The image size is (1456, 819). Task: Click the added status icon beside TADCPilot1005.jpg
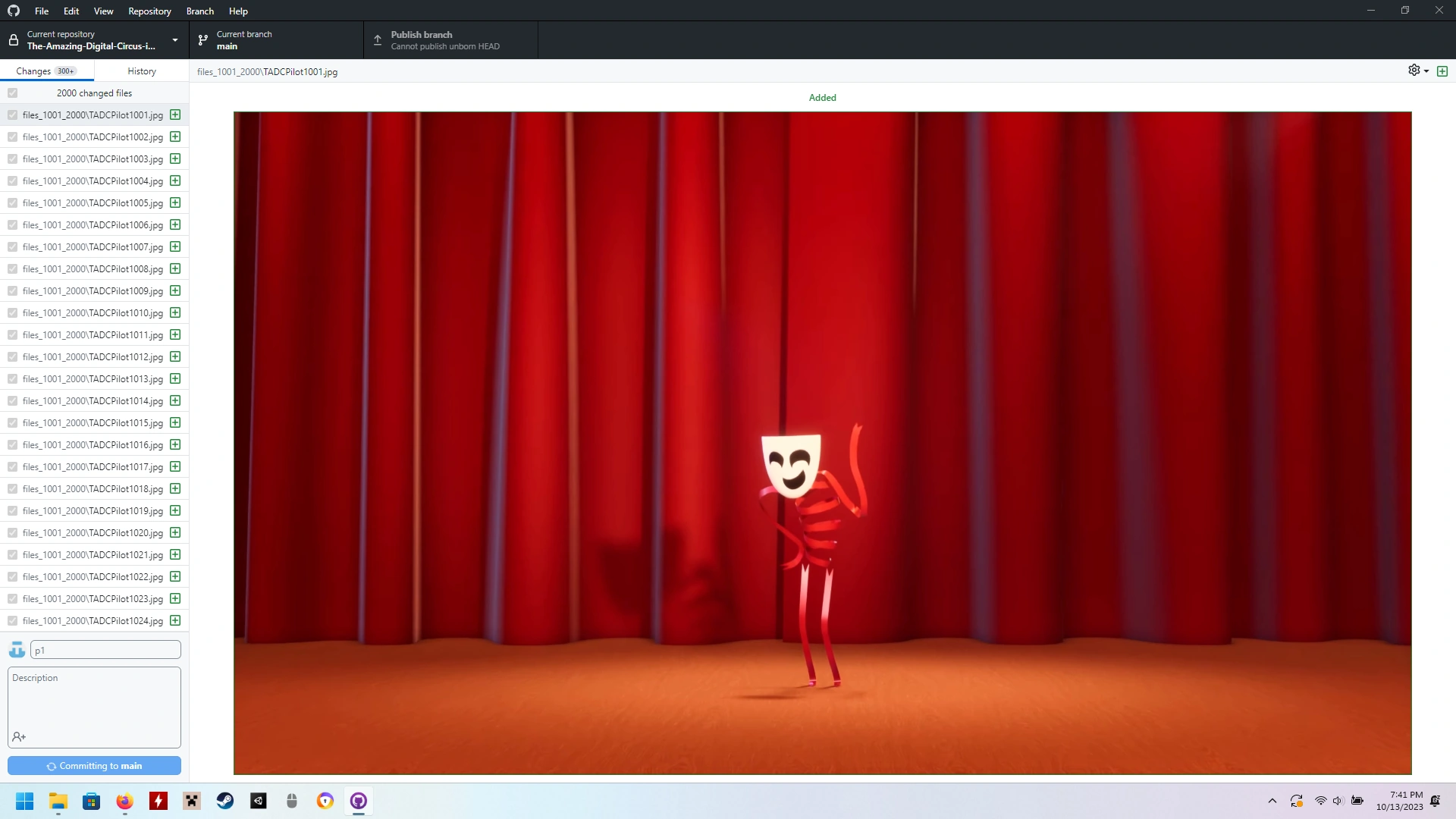pos(175,202)
